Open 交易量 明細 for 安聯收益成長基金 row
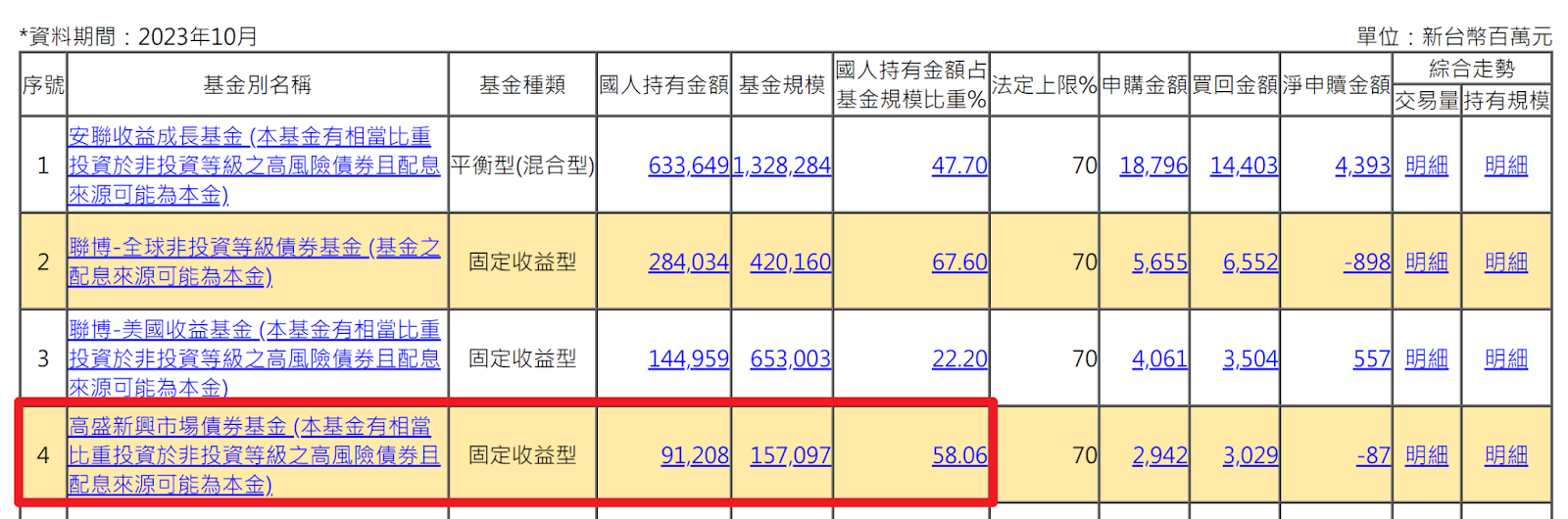This screenshot has height=519, width=1568. [1427, 165]
